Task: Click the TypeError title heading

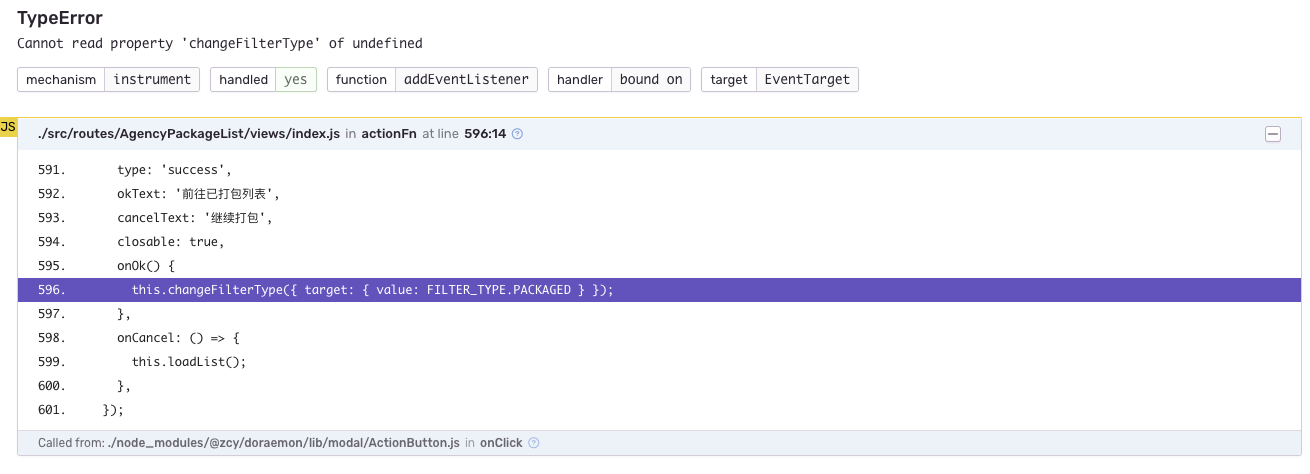Action: click(60, 18)
